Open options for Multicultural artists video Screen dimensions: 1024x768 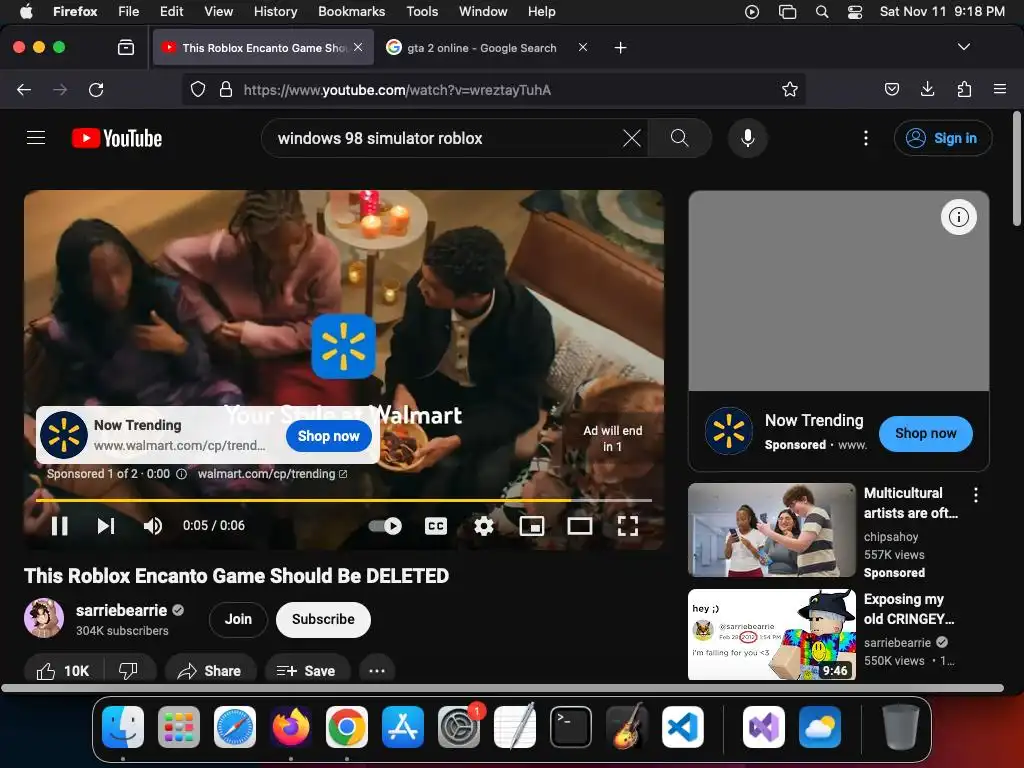click(x=976, y=495)
